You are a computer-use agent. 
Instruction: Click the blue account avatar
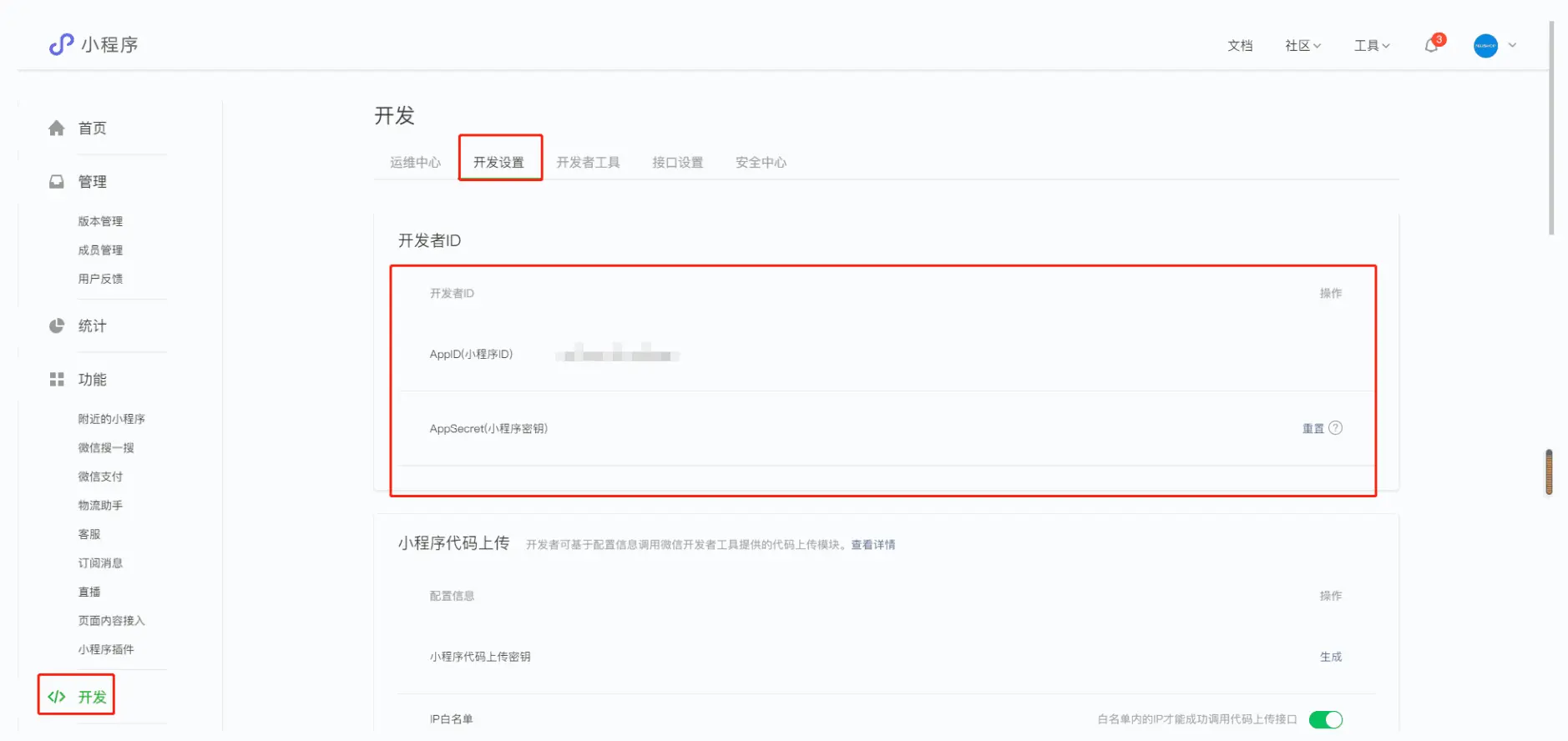pyautogui.click(x=1485, y=46)
